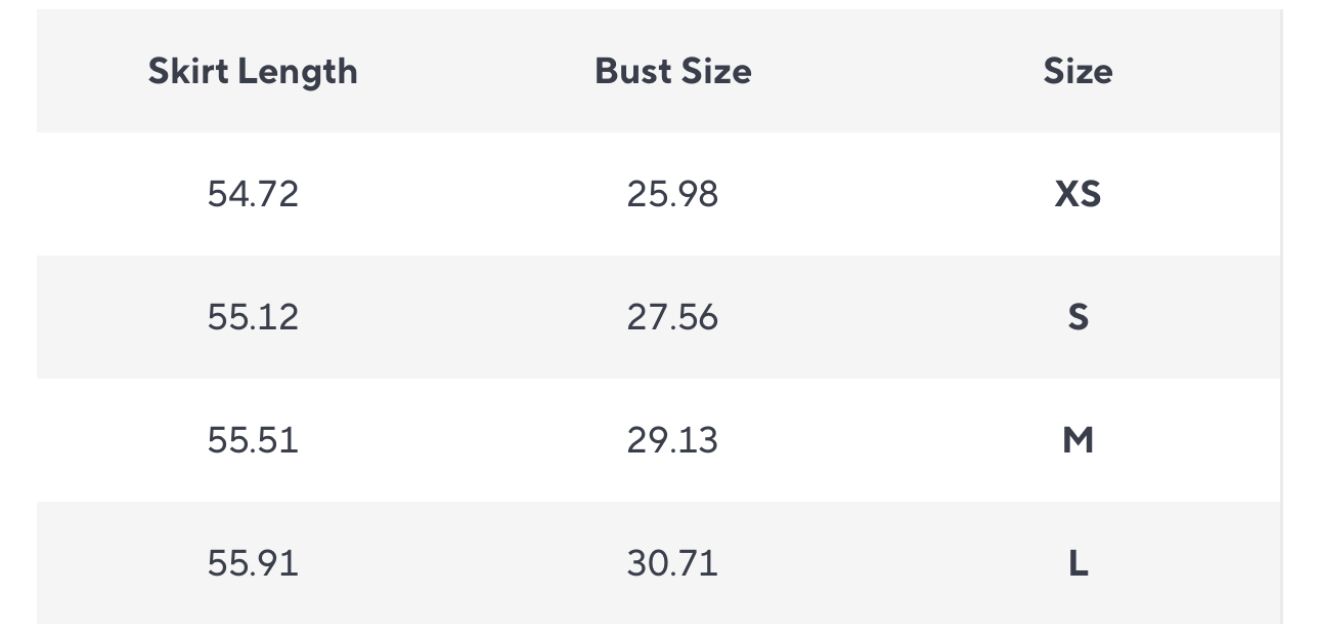Viewport: 1320px width, 624px height.
Task: Click the gray gap between Skirt Length and Bust Size in the L row
Action: coord(463,563)
